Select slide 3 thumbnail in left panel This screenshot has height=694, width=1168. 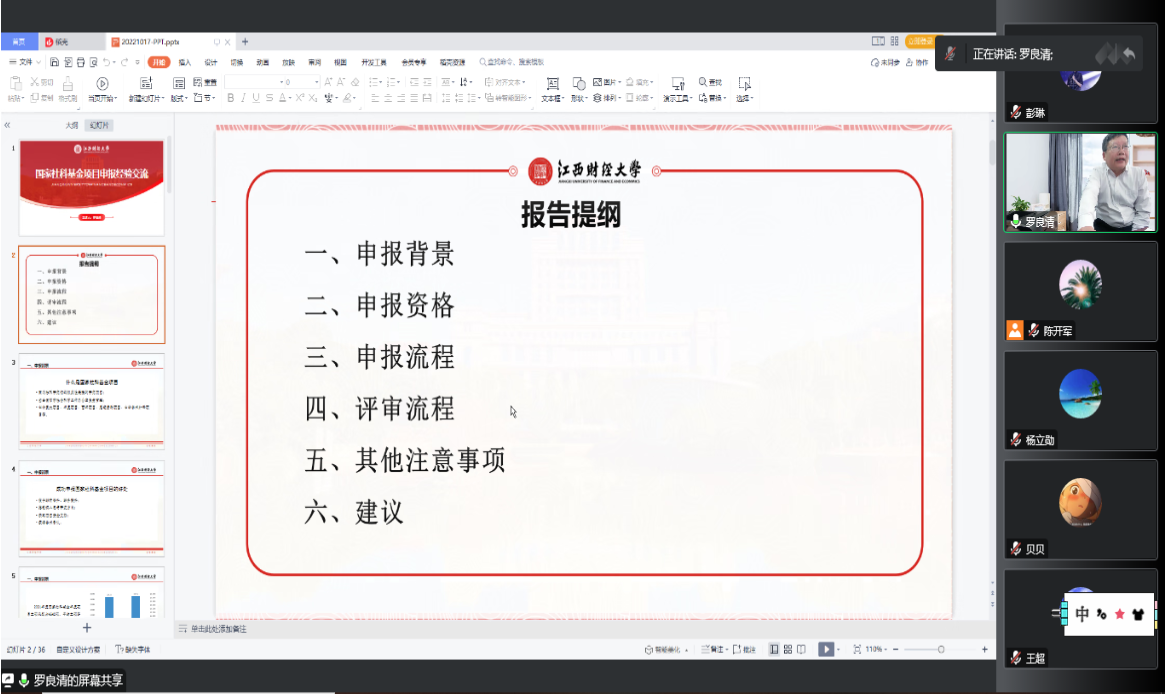(91, 401)
